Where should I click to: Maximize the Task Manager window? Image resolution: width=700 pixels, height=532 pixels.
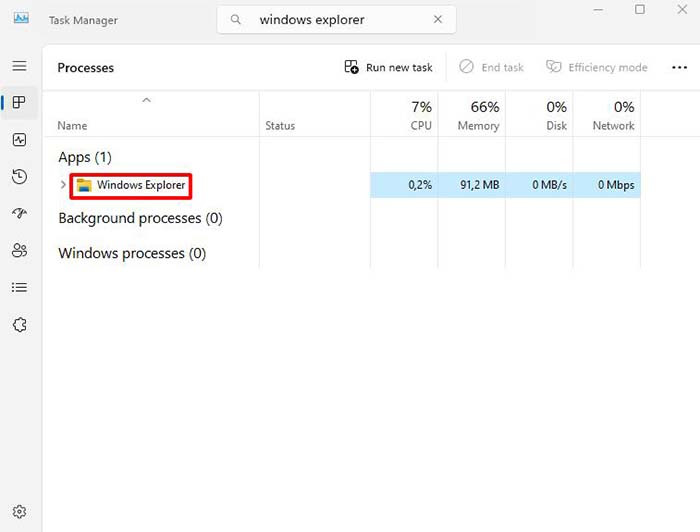[640, 9]
